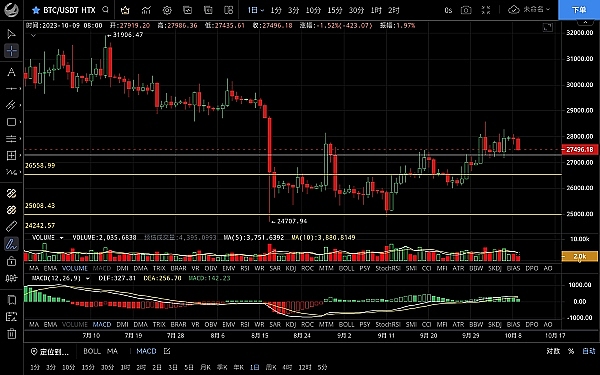Select RSI tab in the volume indicator row

click(245, 268)
